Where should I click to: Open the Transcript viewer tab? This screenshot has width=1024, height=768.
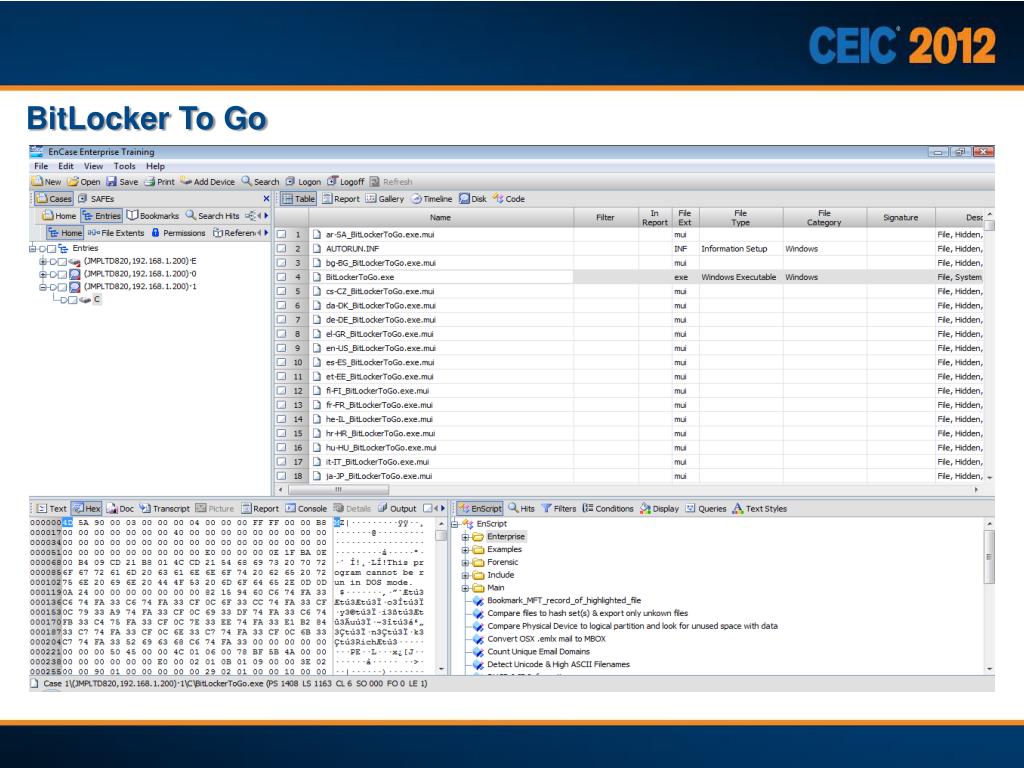[x=165, y=508]
